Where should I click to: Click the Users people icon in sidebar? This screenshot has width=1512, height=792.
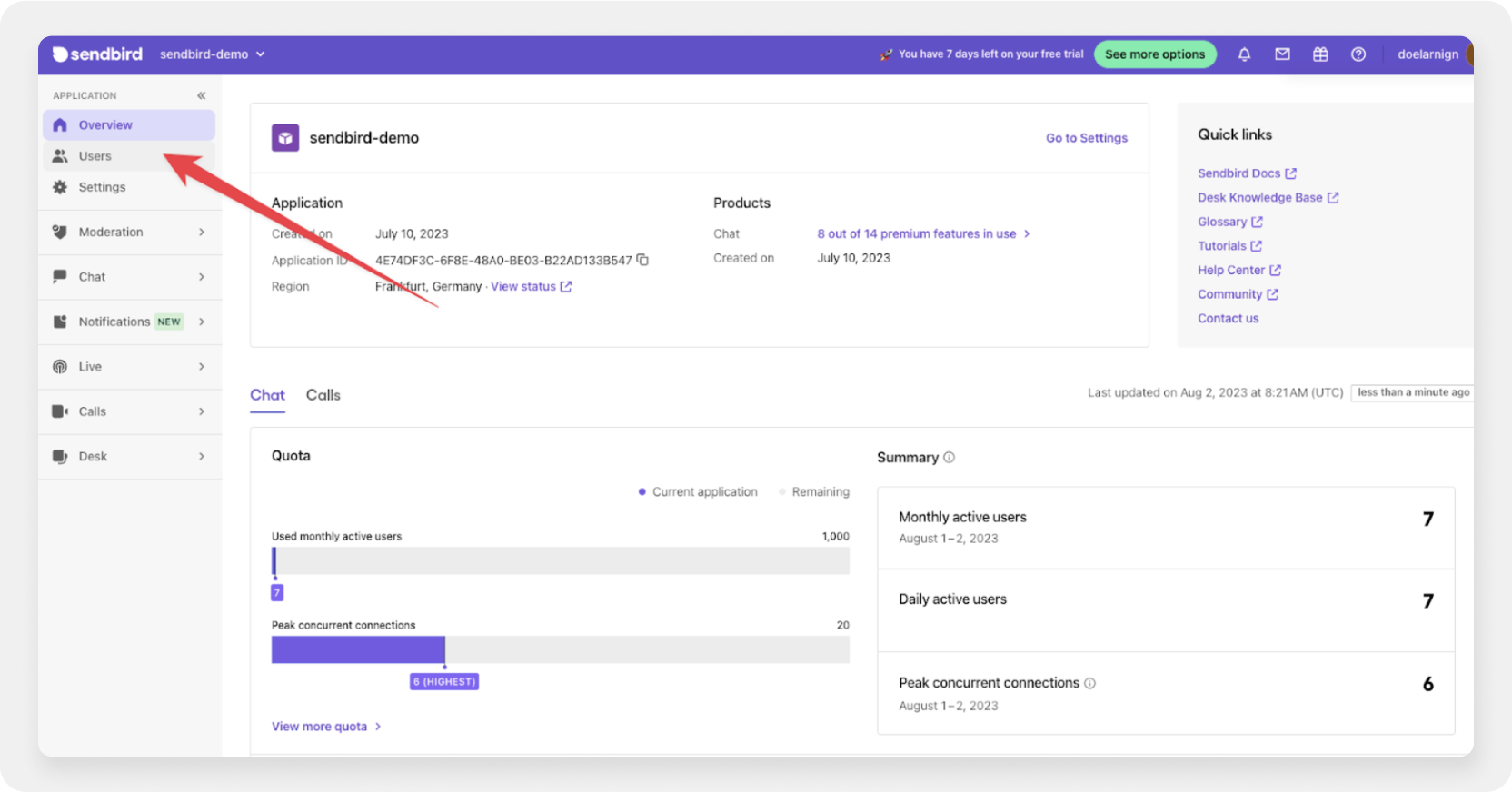click(x=60, y=156)
